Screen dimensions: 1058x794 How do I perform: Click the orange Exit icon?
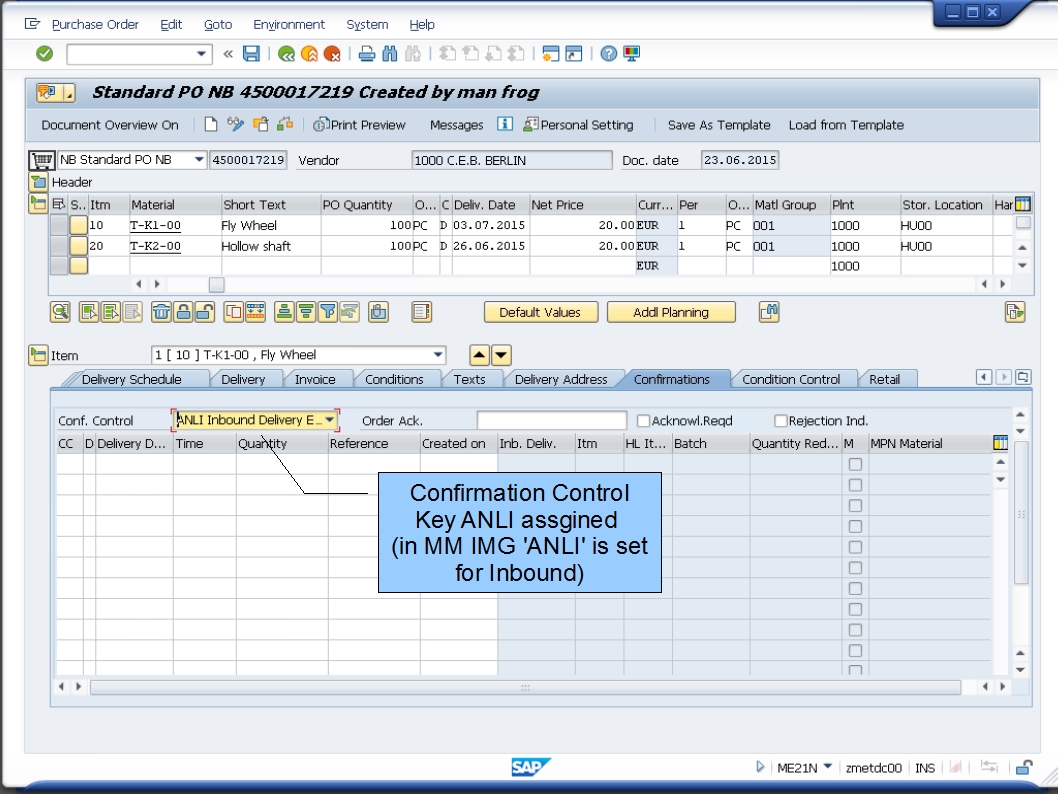point(309,54)
